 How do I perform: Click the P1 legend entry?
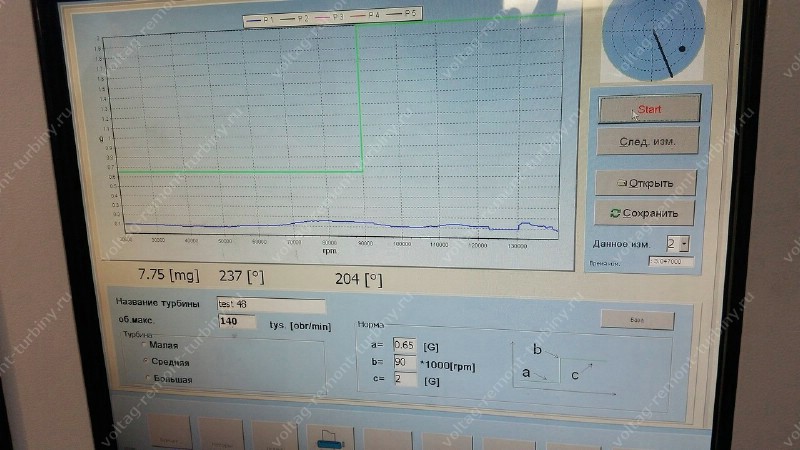click(x=264, y=17)
